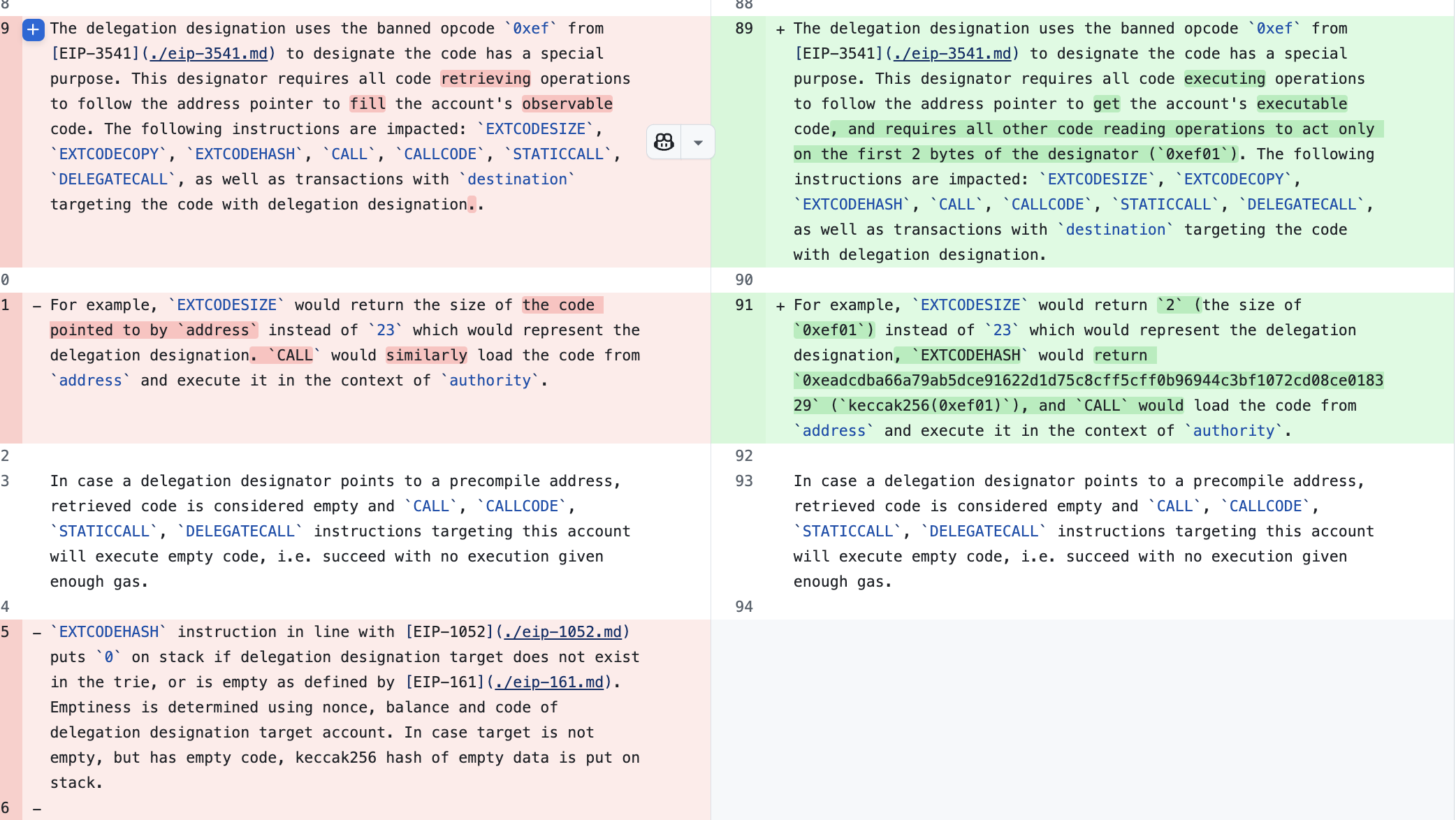The height and width of the screenshot is (820, 1456).
Task: Click the [EIP-1052] reference text
Action: (x=450, y=632)
